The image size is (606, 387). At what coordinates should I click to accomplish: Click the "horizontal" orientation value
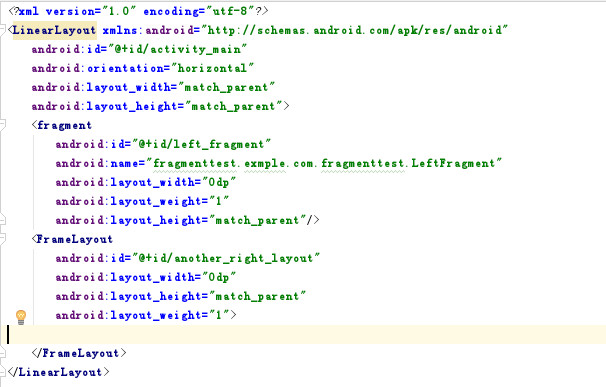212,68
